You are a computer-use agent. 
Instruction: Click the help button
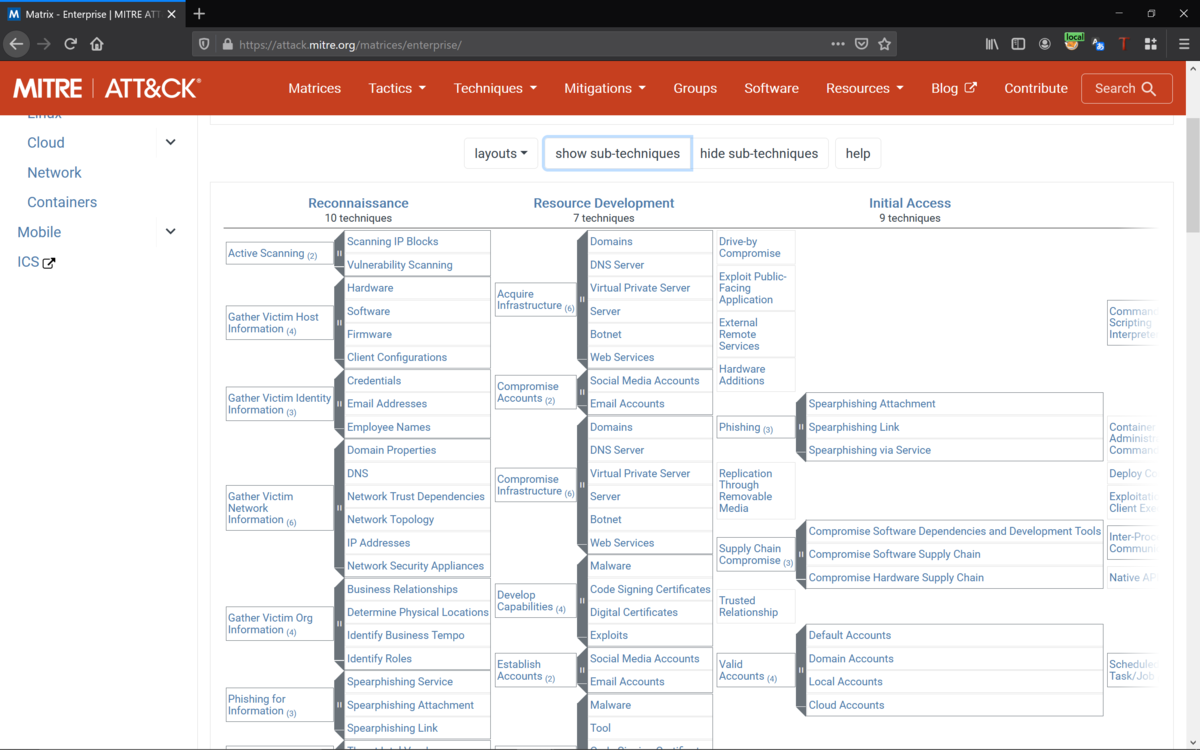click(x=858, y=153)
